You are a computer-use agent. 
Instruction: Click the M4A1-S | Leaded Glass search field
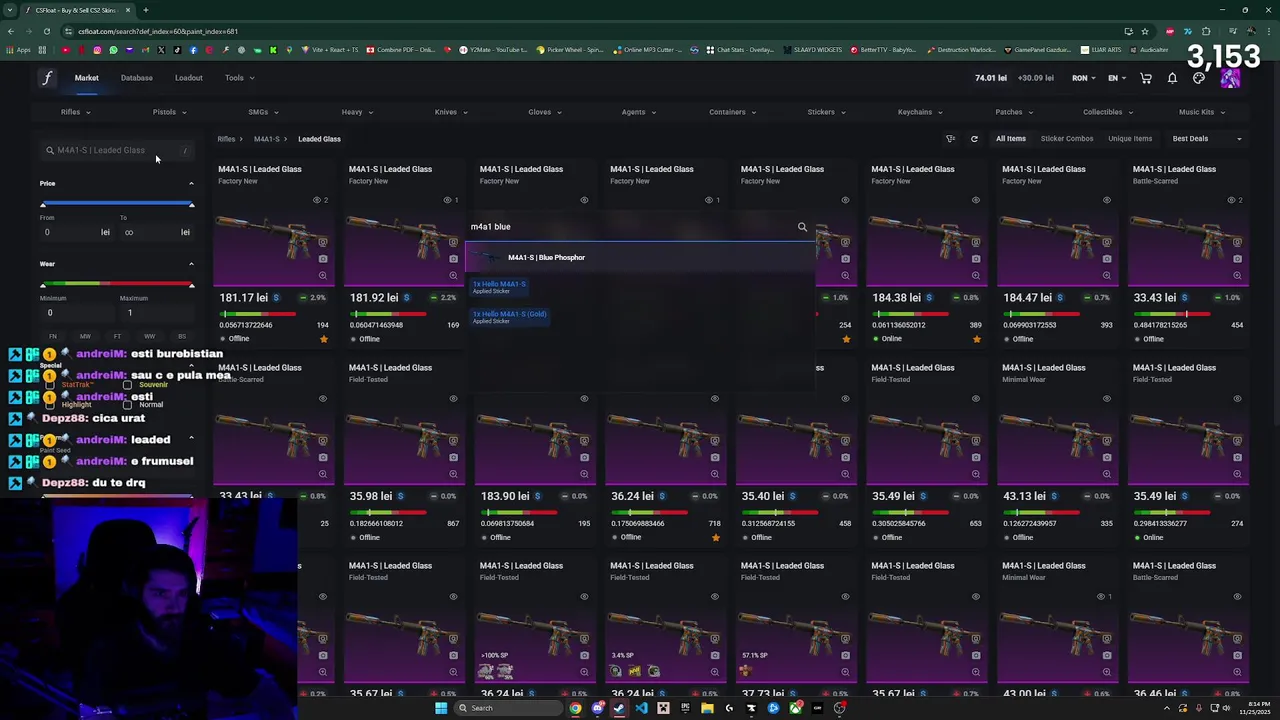point(116,150)
